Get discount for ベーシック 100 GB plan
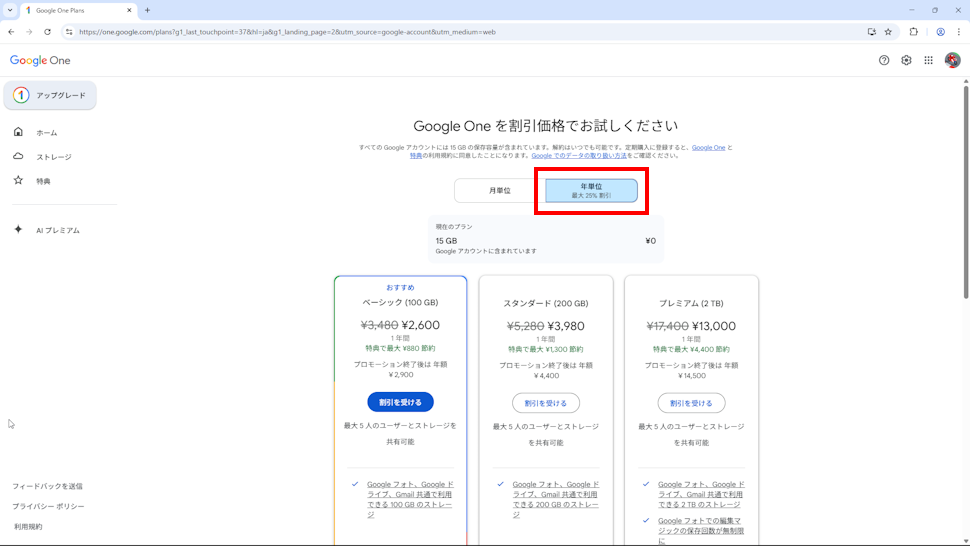The height and width of the screenshot is (546, 970). [x=400, y=402]
